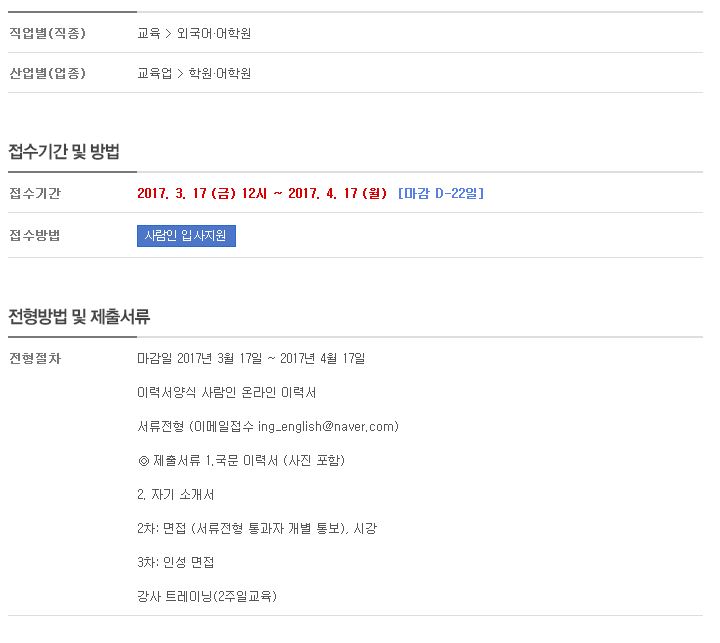Click the 사람인 입사지원 apply button
720x643 pixels.
pos(186,236)
